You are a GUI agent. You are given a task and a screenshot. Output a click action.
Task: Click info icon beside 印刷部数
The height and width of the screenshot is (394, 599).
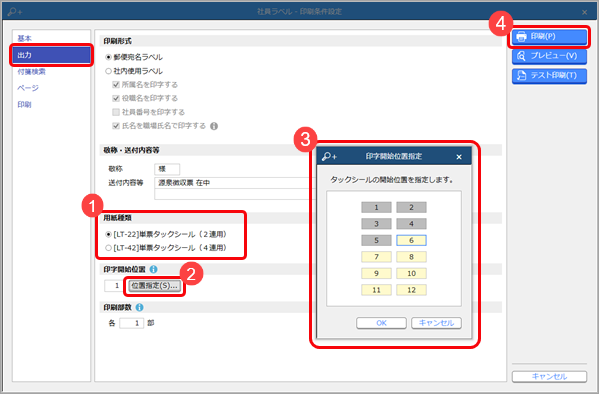(x=139, y=307)
